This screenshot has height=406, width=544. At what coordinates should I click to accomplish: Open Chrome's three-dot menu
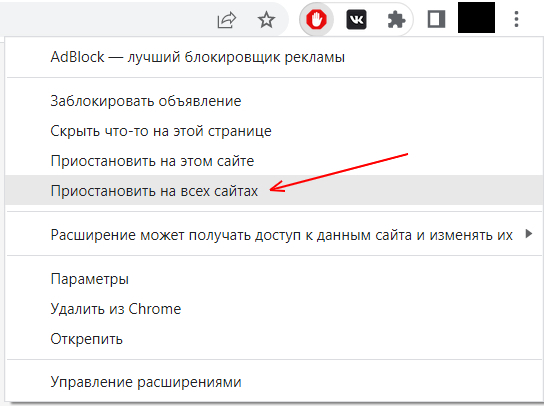tap(516, 19)
